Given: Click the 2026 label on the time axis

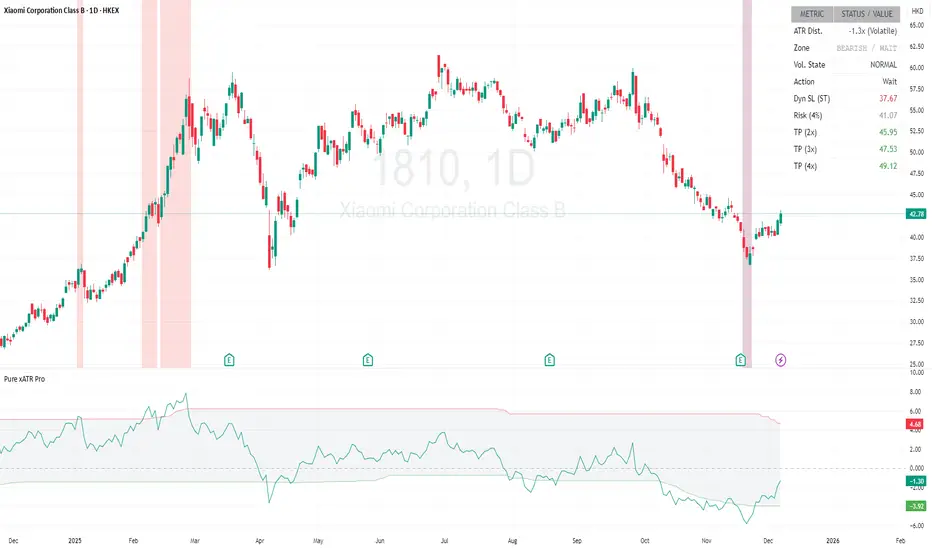Looking at the screenshot, I should (x=832, y=541).
